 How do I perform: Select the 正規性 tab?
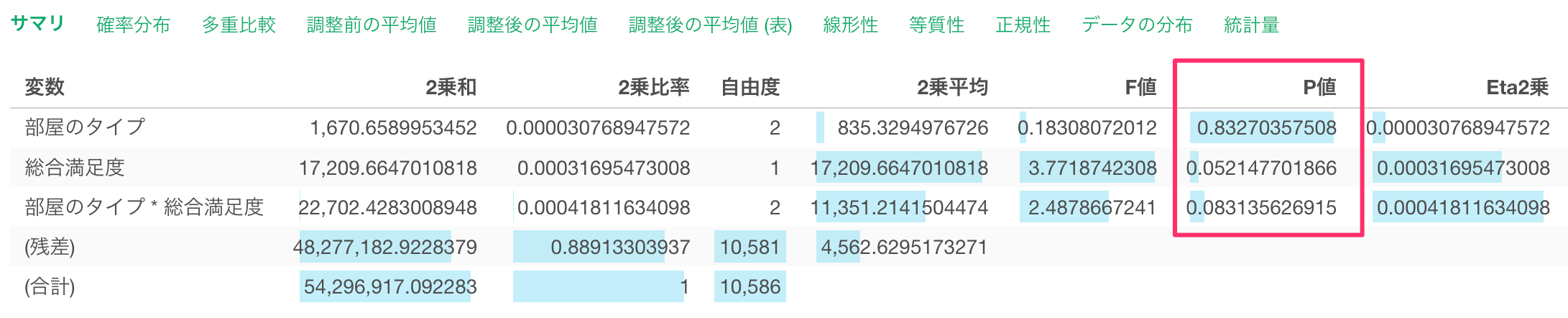(x=1023, y=25)
